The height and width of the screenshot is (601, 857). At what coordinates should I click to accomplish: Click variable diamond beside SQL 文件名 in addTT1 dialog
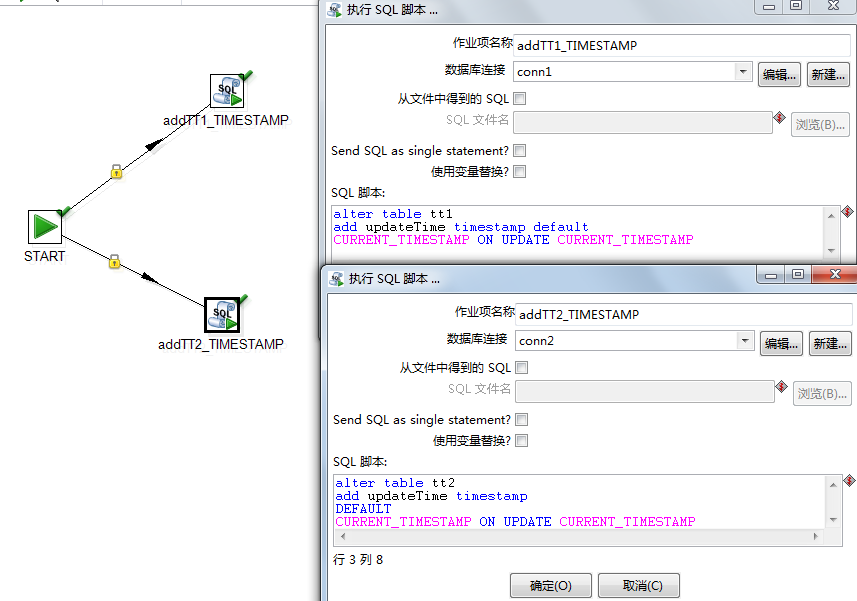point(779,117)
